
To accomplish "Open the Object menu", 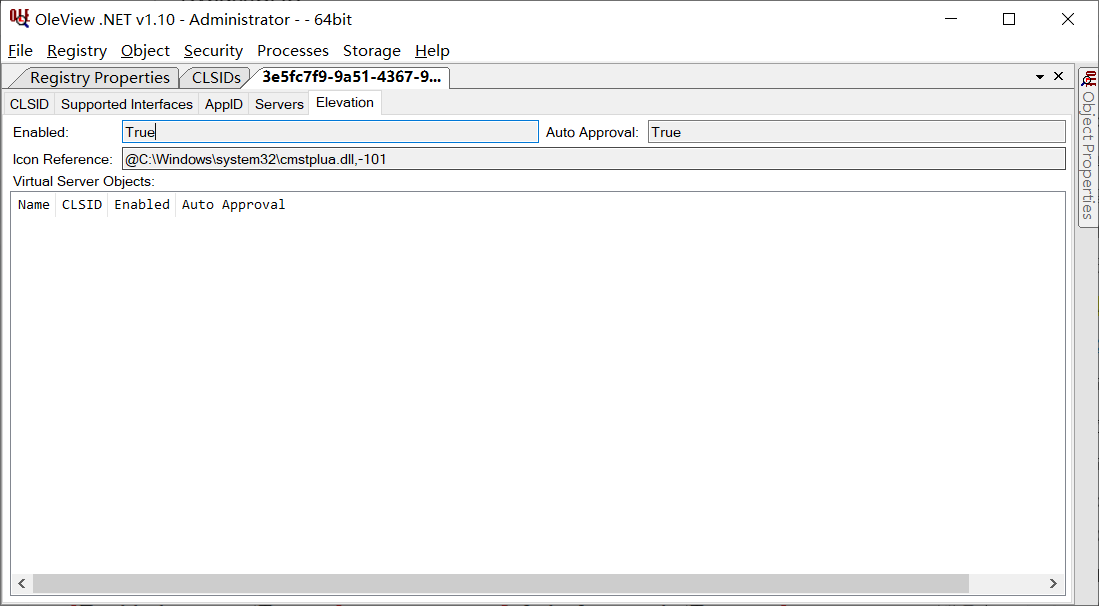I will [x=145, y=50].
